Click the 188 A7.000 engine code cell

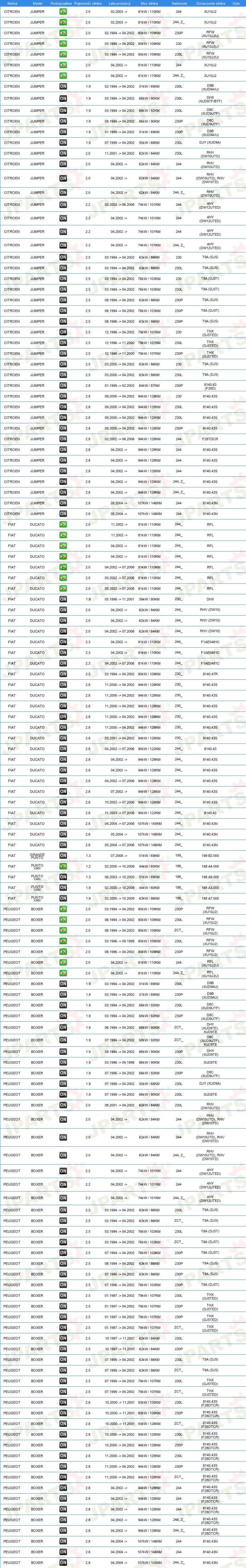pyautogui.click(x=210, y=898)
